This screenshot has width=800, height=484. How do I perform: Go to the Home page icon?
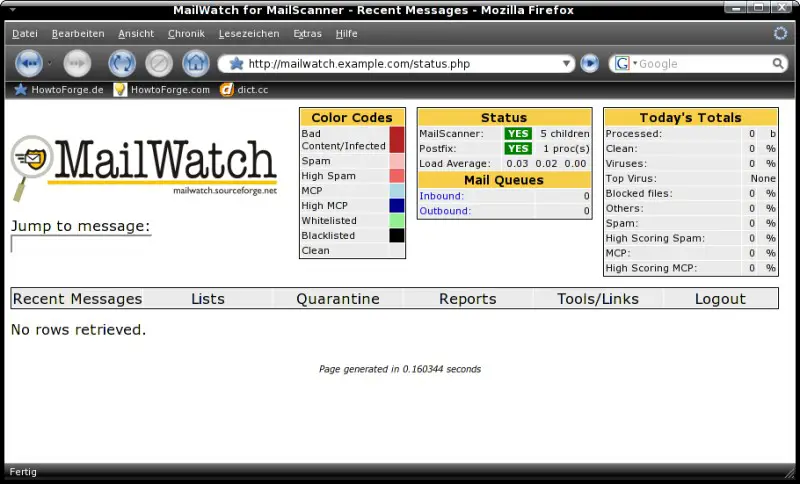pos(196,64)
